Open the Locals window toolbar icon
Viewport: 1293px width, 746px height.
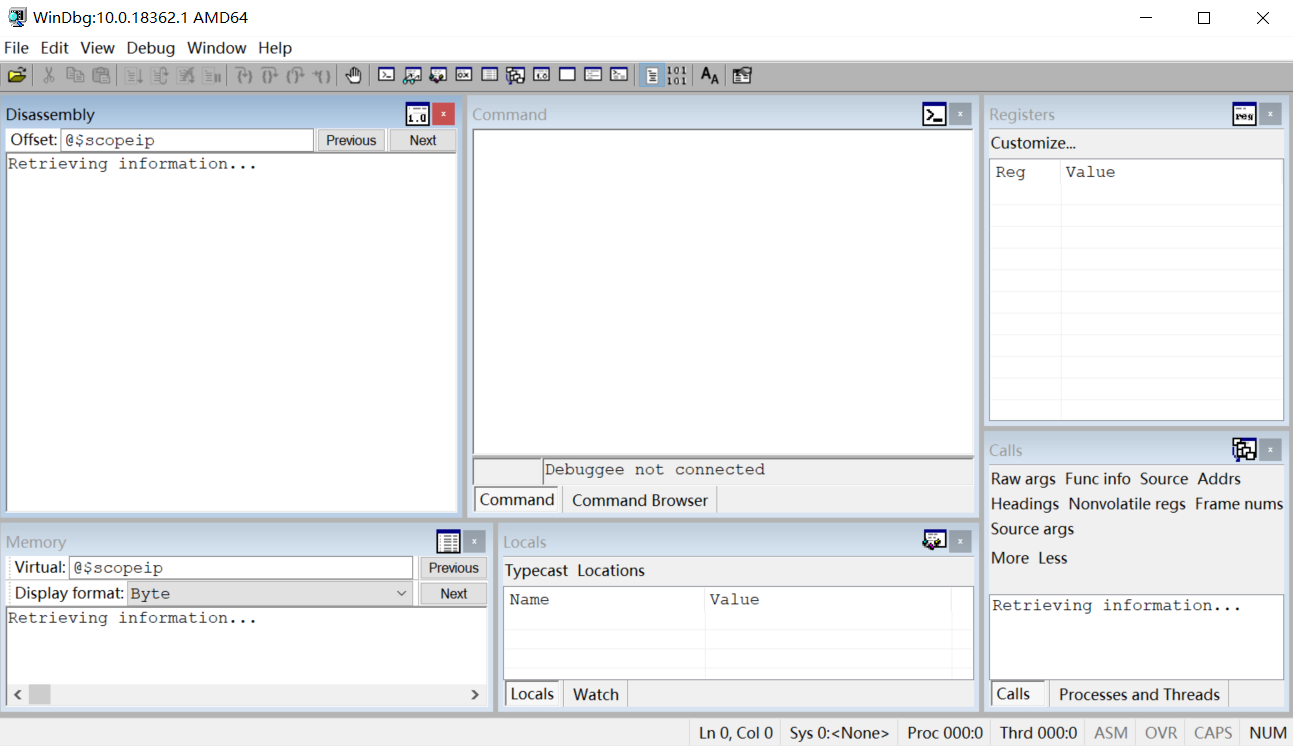[x=438, y=75]
